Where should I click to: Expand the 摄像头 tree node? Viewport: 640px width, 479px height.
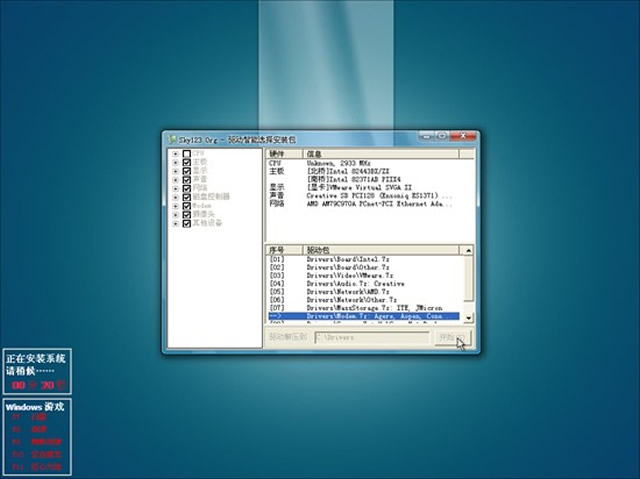(176, 214)
